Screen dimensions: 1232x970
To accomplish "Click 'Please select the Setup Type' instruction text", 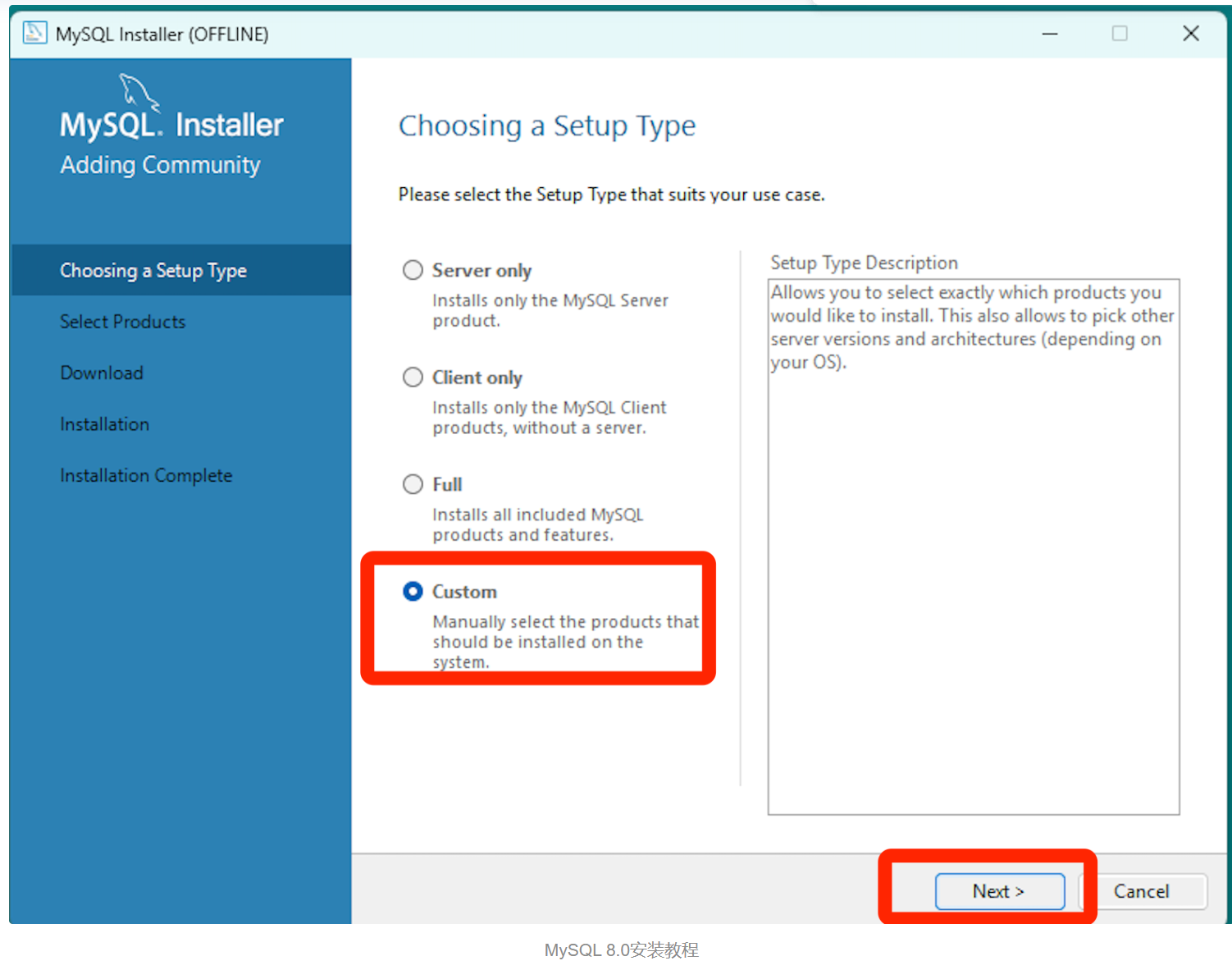I will tap(611, 194).
